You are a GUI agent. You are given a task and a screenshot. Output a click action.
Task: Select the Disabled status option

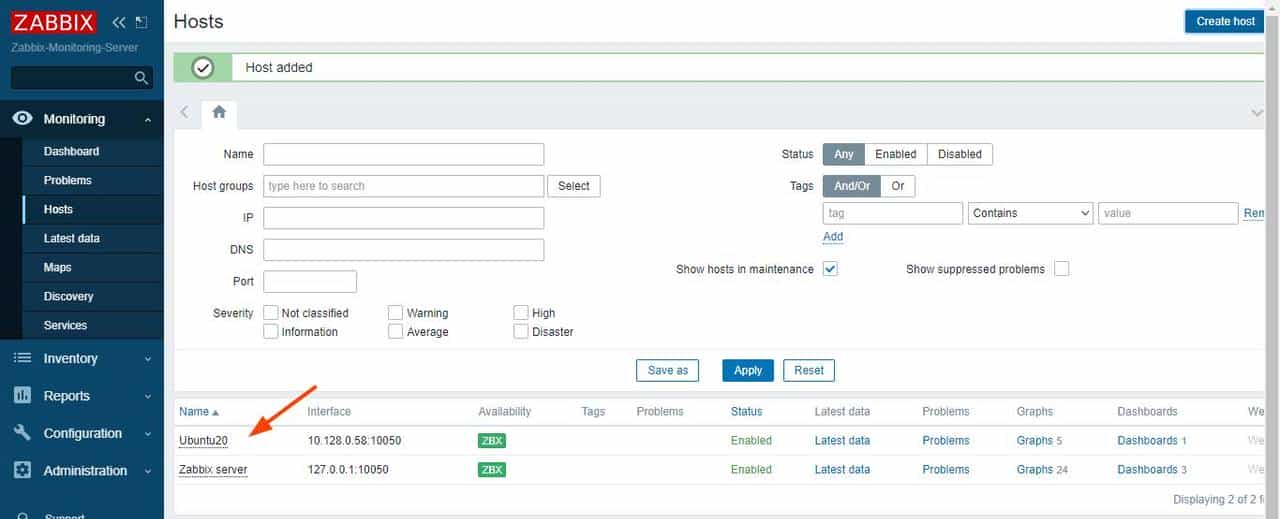tap(960, 154)
